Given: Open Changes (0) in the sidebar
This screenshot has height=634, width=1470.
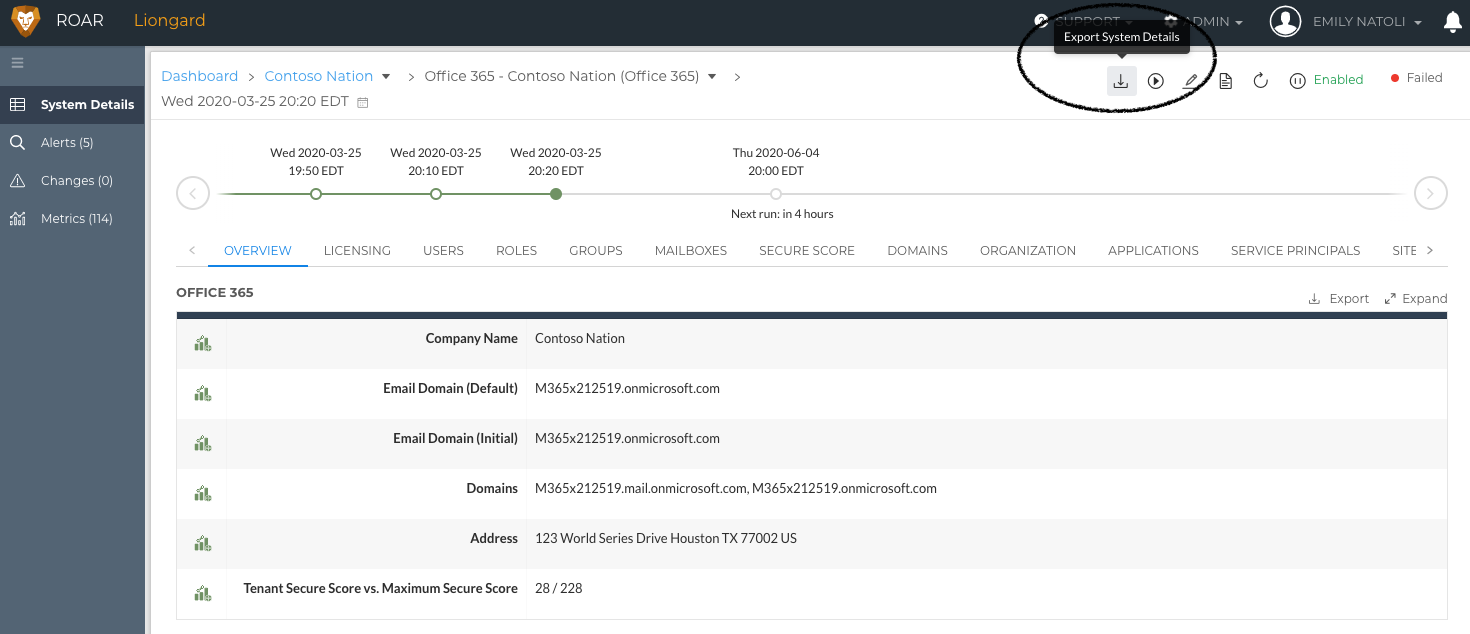Looking at the screenshot, I should click(72, 181).
